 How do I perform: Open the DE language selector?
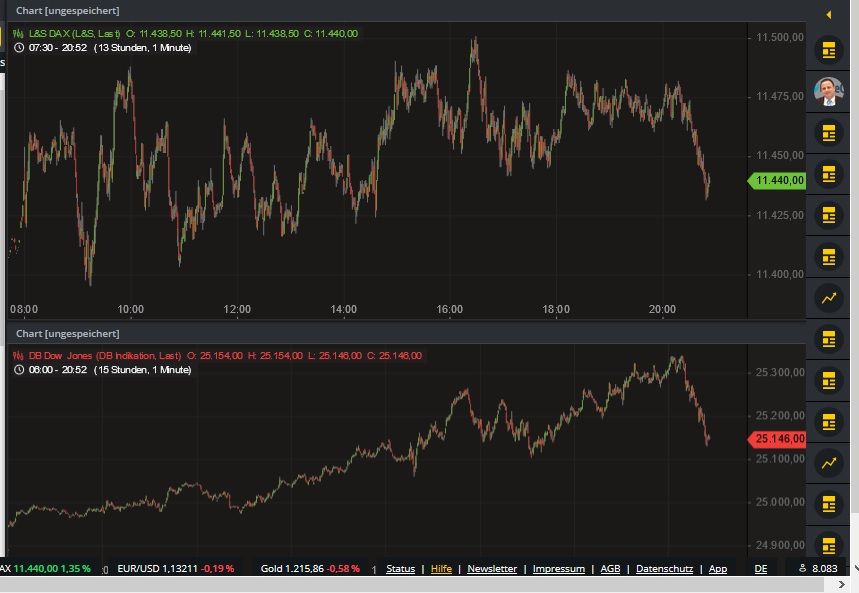[x=761, y=568]
